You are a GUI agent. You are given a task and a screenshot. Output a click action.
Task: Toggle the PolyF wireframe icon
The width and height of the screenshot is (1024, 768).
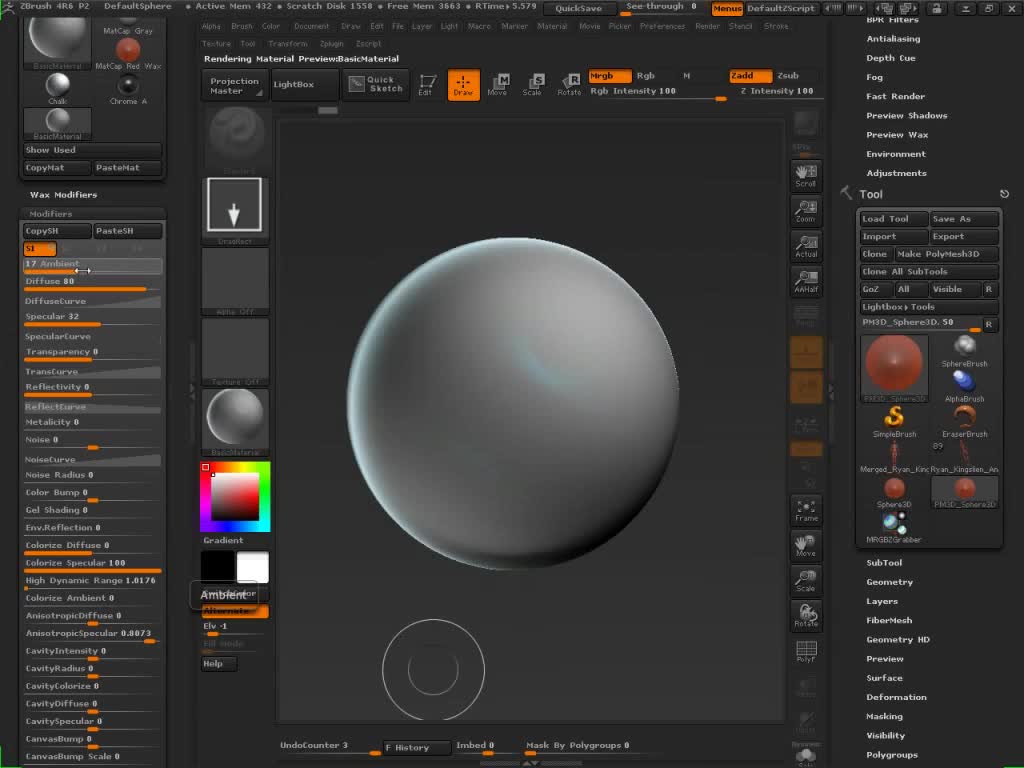tap(806, 651)
